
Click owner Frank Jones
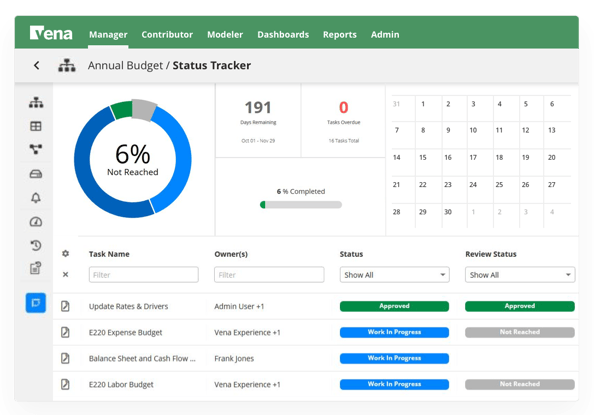[x=234, y=359]
